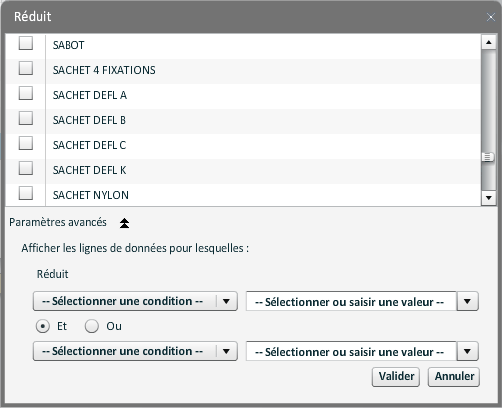Tick the SACHET DEFL C checkbox
This screenshot has width=502, height=408.
tap(26, 143)
